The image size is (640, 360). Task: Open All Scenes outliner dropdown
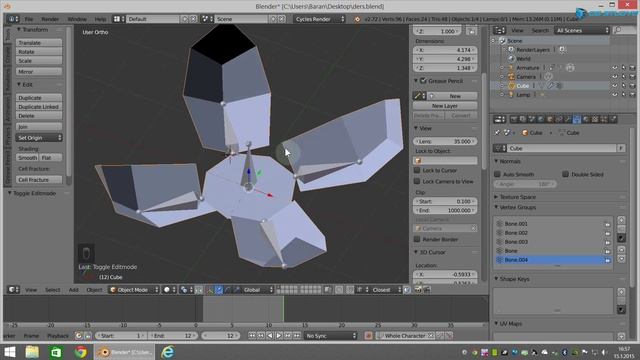click(x=582, y=30)
